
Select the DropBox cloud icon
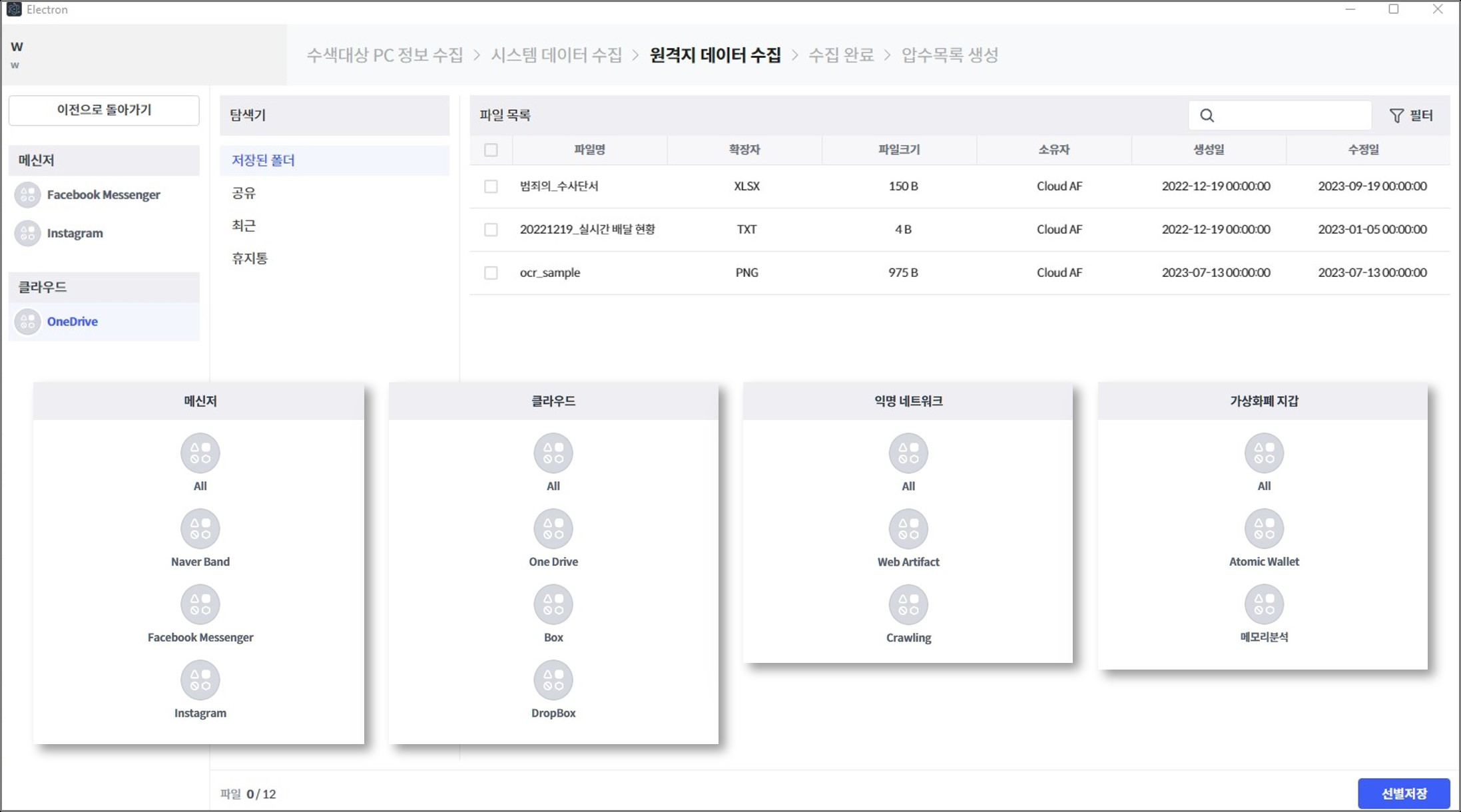[553, 680]
